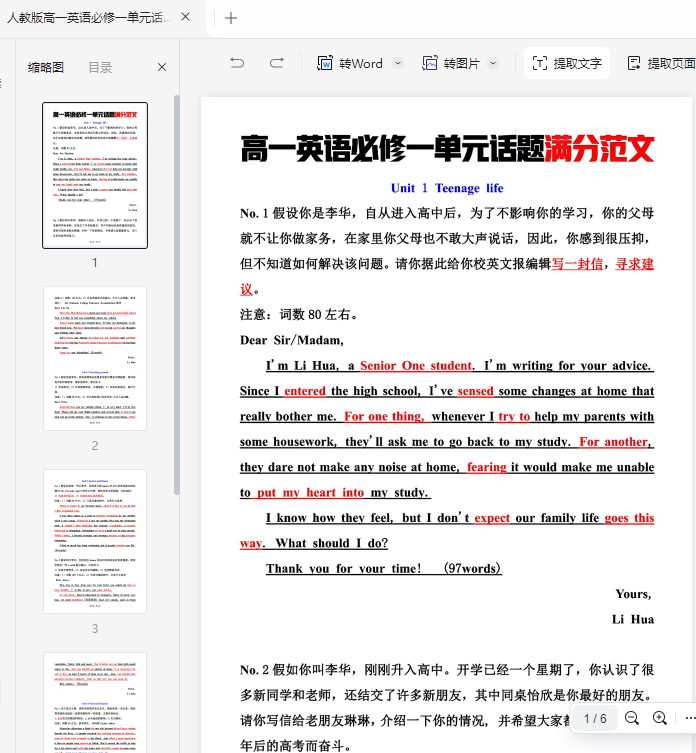Open more options in the bottom zoom bar
This screenshot has height=753, width=696.
coord(688,718)
